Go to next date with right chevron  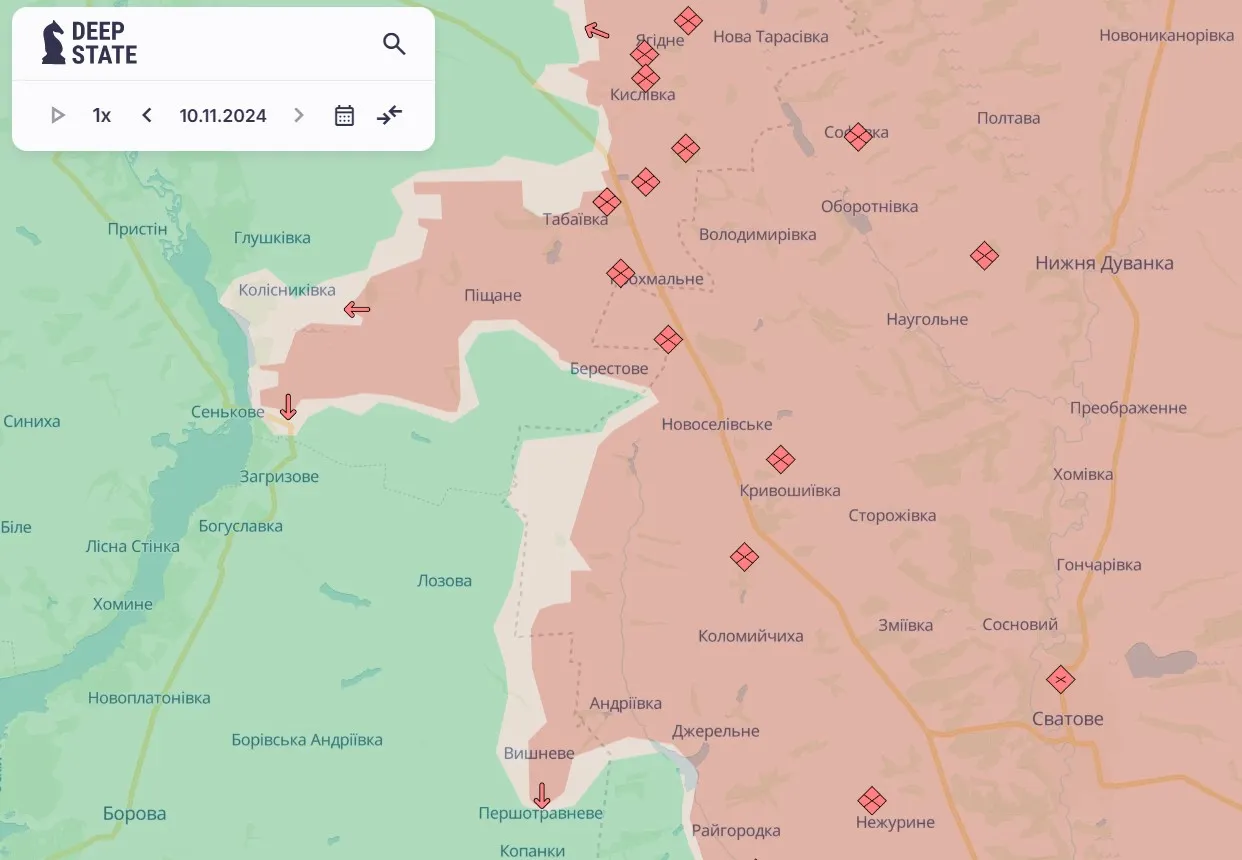tap(298, 115)
